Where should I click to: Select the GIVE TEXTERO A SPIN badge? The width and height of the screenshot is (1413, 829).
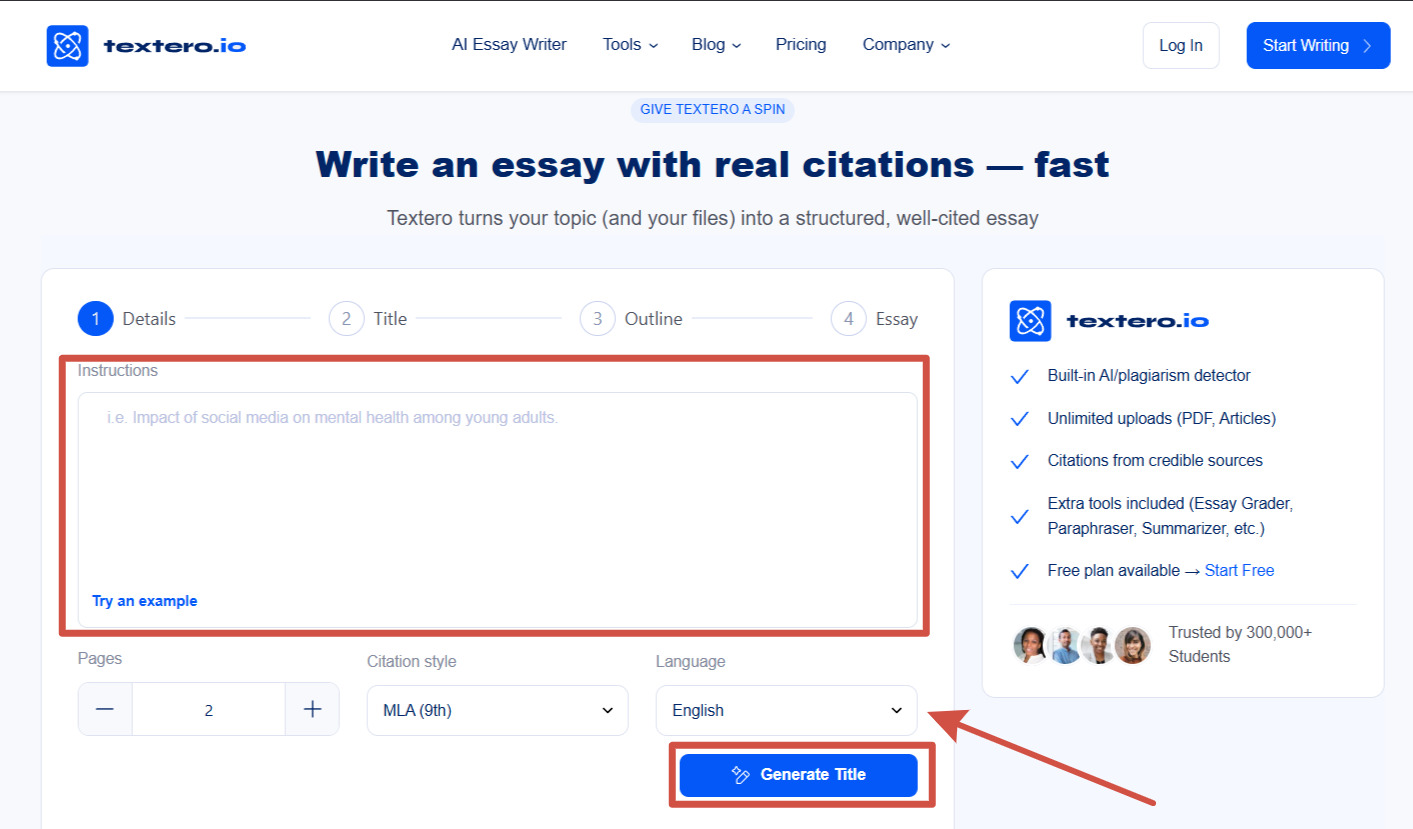point(712,109)
